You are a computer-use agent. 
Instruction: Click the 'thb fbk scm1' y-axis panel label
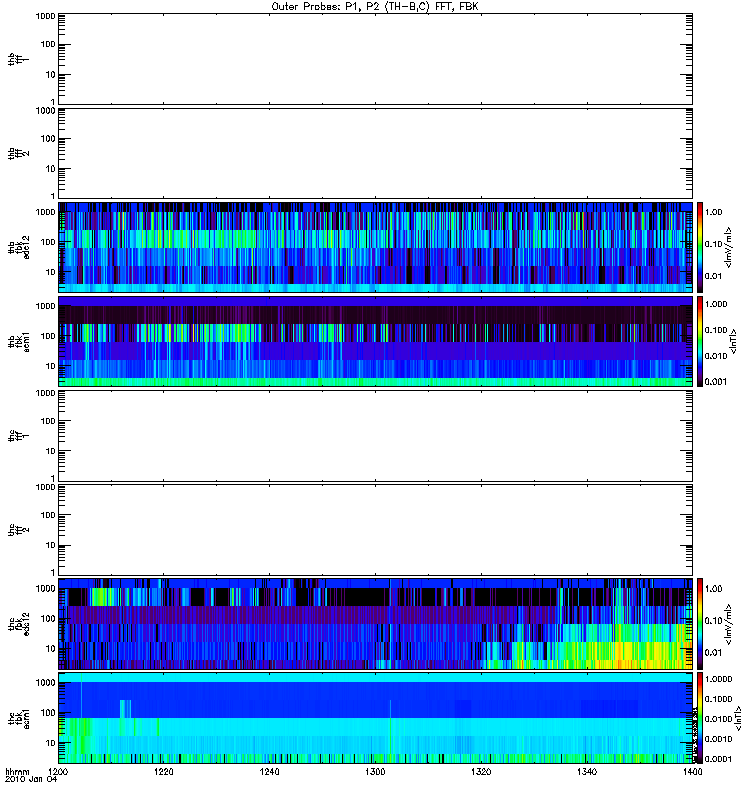click(x=19, y=341)
